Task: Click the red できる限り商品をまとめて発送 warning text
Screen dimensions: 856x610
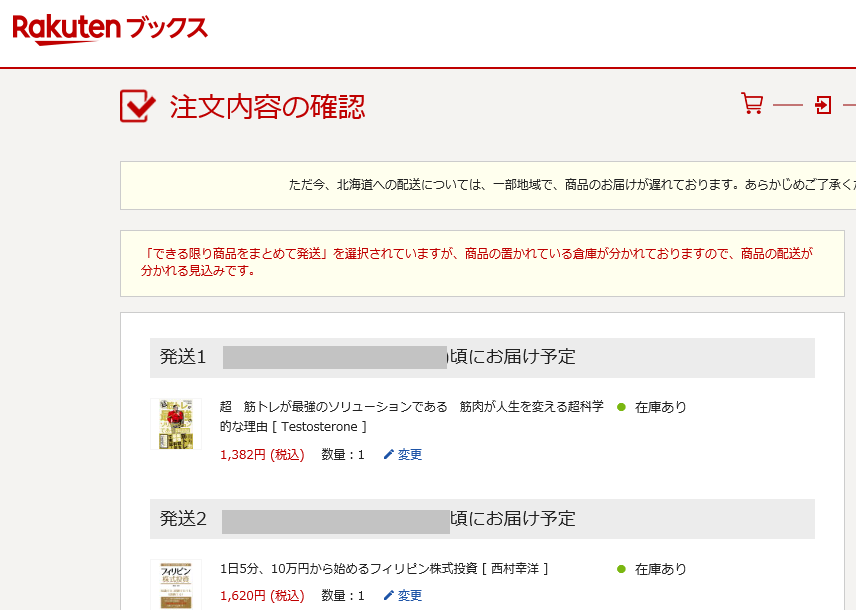Action: pos(477,262)
